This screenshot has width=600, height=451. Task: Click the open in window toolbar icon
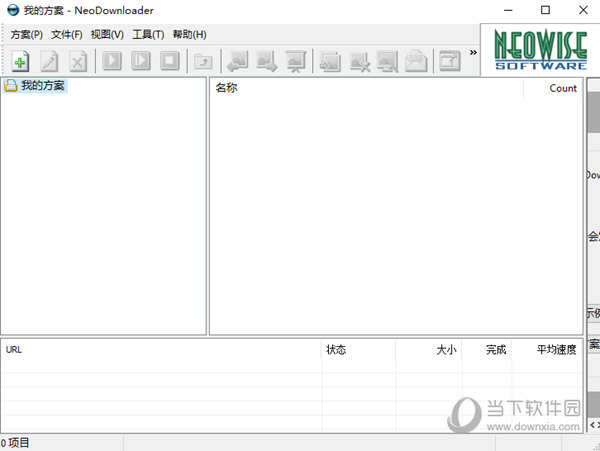tap(450, 61)
